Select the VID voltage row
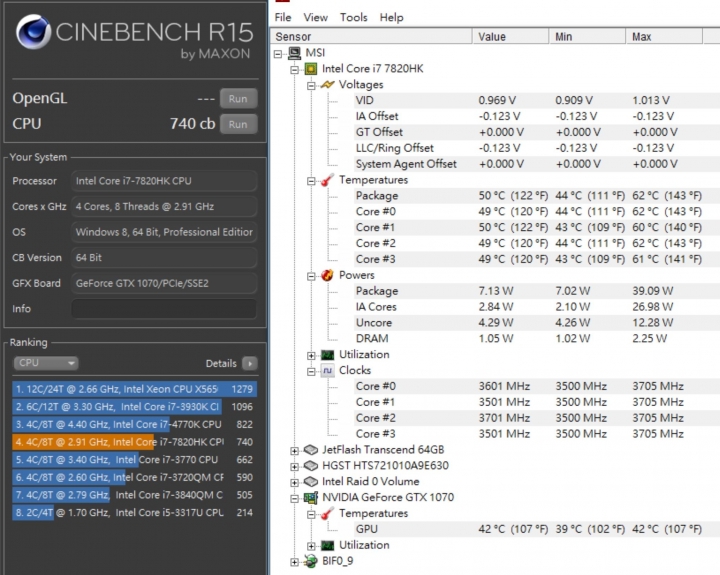Image resolution: width=720 pixels, height=575 pixels. click(x=536, y=101)
